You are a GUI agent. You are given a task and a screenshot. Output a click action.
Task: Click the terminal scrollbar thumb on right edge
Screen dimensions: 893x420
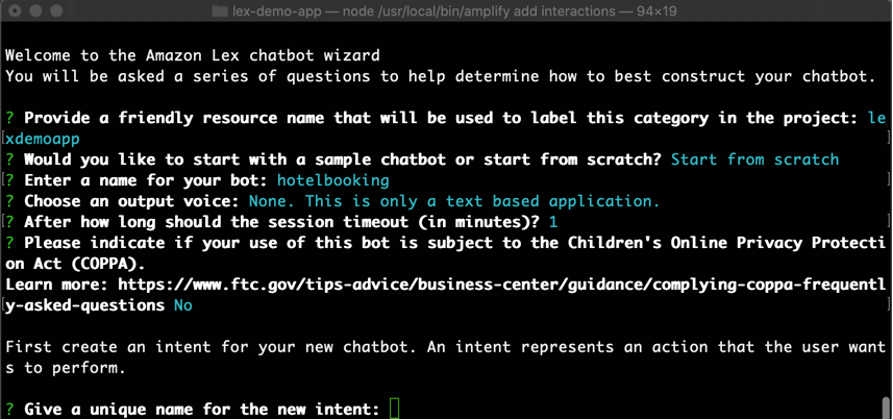886,408
